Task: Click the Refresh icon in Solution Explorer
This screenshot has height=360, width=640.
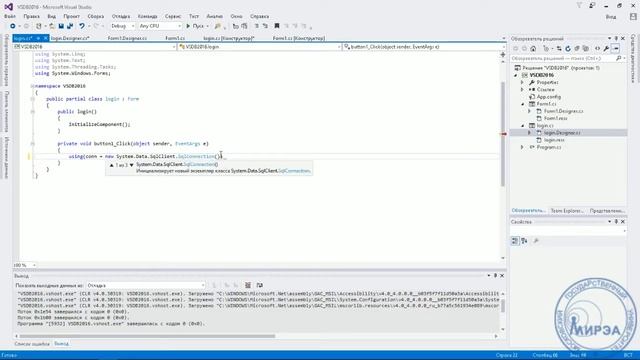Action: [x=568, y=49]
